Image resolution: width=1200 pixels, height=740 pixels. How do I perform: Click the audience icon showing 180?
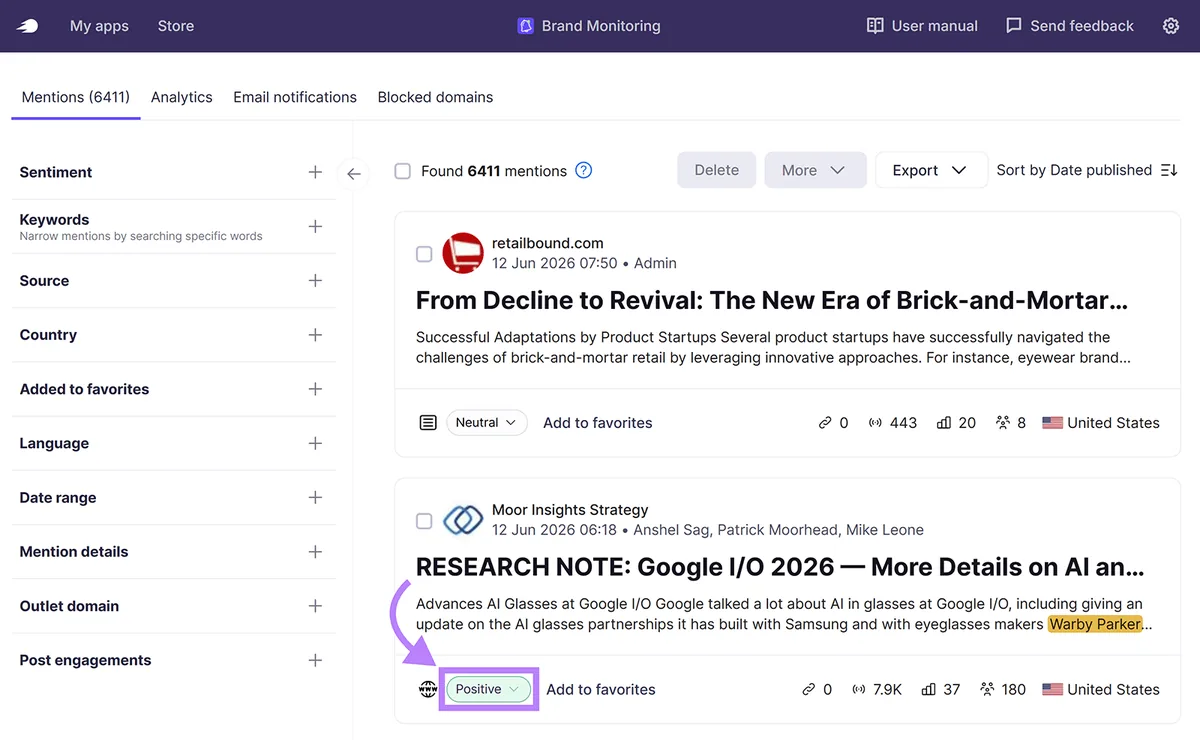tap(988, 689)
